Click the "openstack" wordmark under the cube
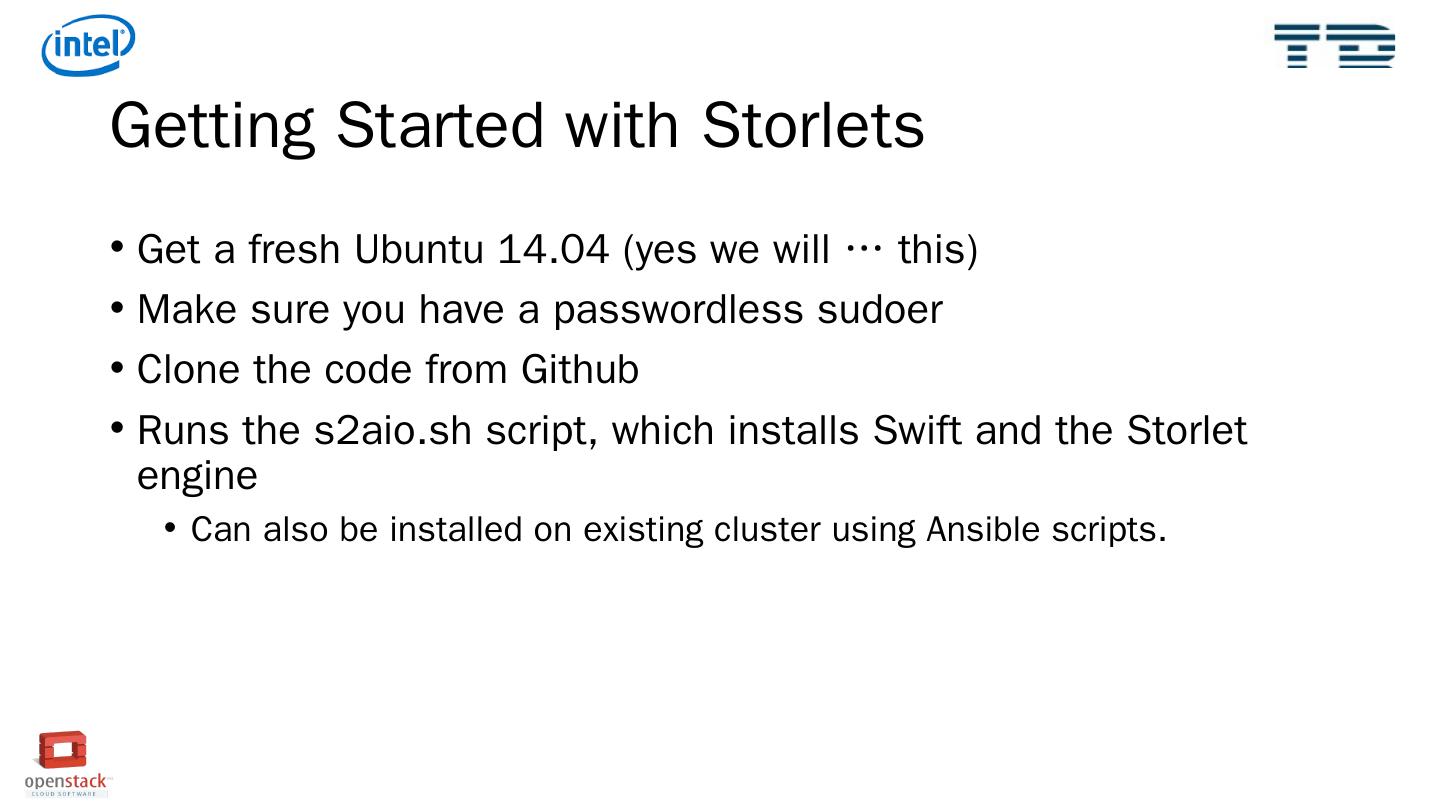The height and width of the screenshot is (810, 1440). (x=66, y=781)
